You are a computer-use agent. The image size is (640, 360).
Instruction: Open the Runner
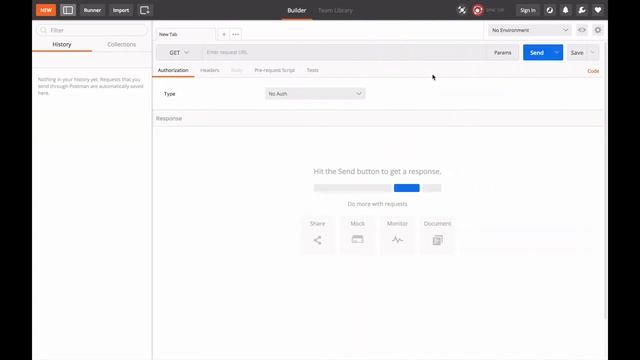coord(92,10)
